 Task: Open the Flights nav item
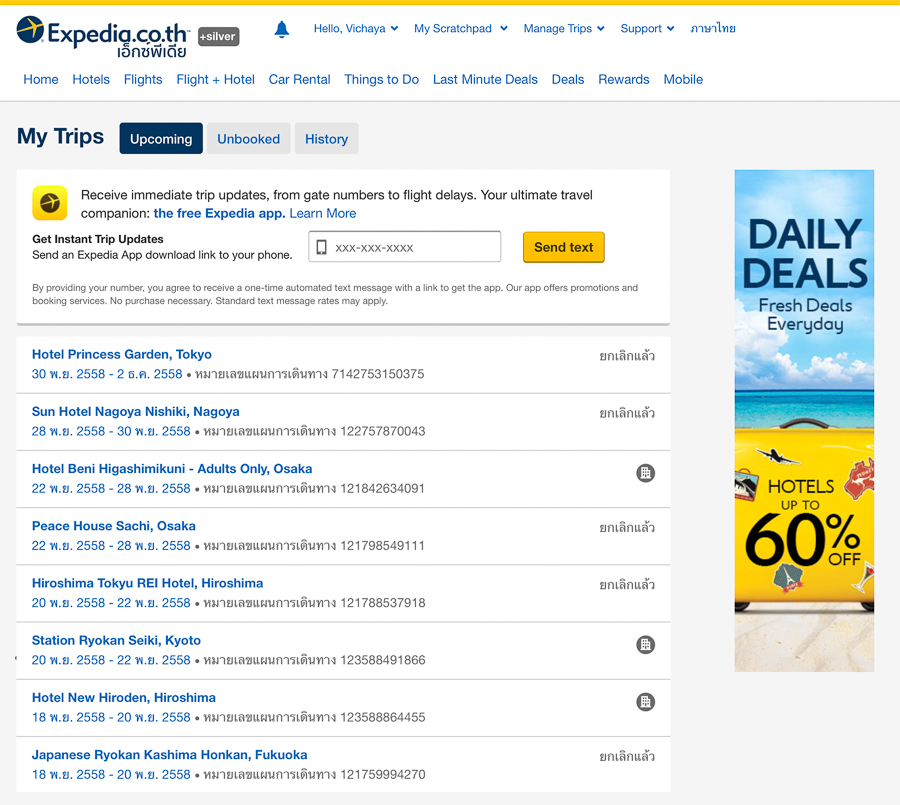(143, 79)
